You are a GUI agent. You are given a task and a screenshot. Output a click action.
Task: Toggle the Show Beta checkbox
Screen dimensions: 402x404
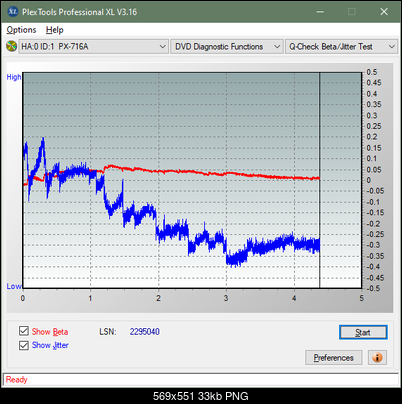tap(24, 331)
